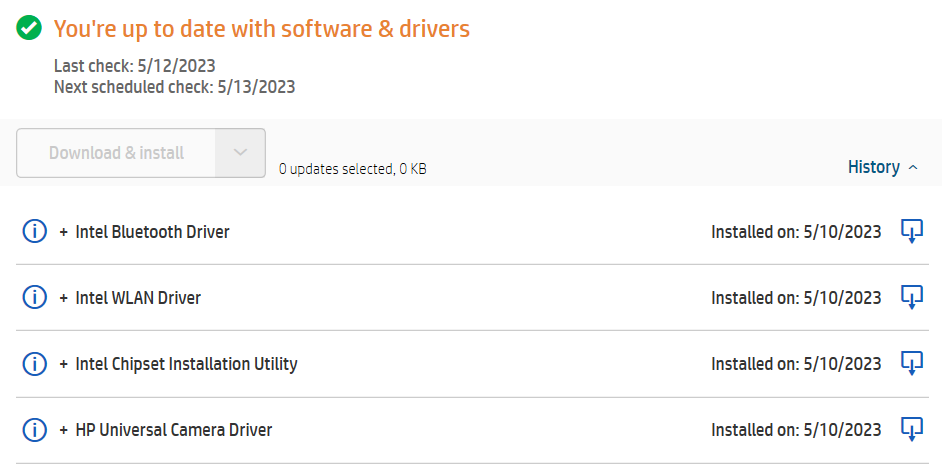Click info icon for Intel WLAN Driver
Screen dimensions: 942x466
pos(34,298)
